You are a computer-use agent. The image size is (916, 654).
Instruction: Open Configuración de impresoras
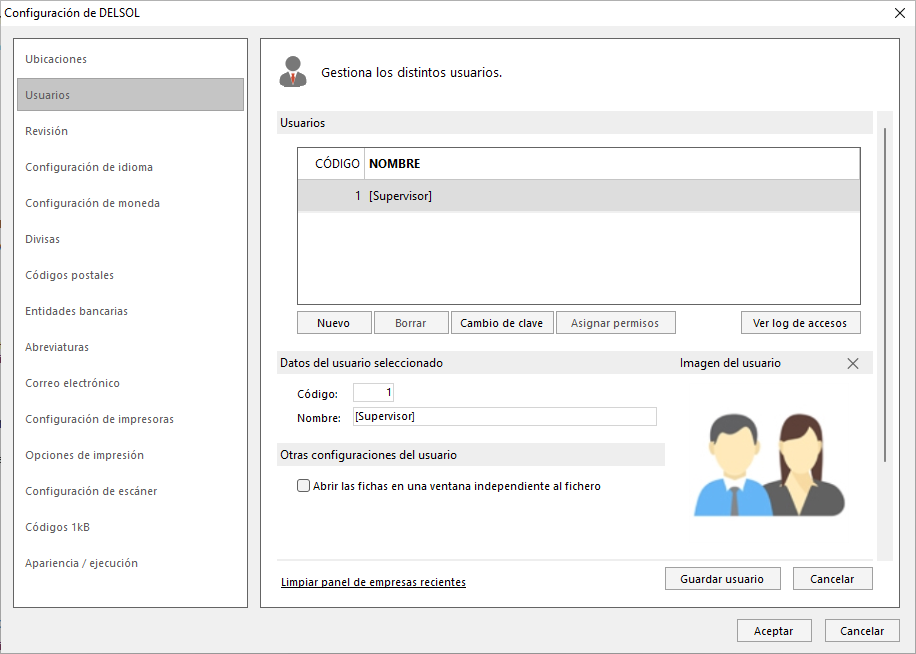99,419
